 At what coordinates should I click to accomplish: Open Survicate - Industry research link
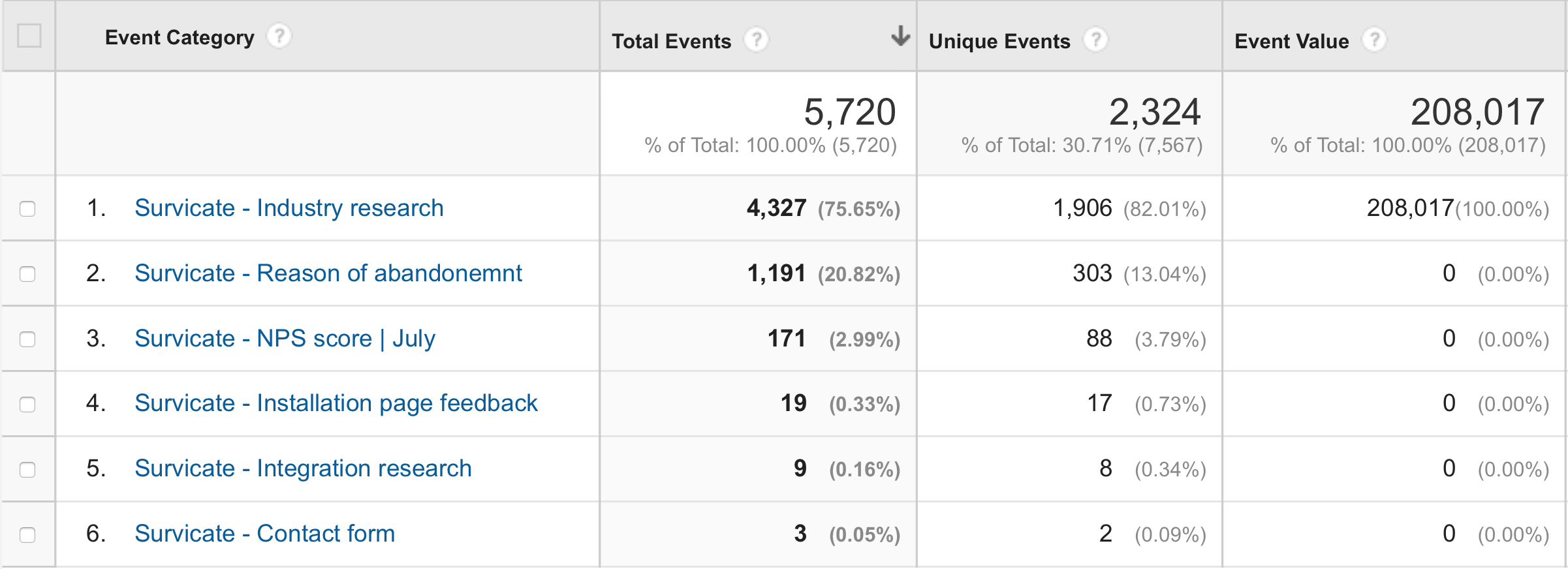[x=289, y=208]
